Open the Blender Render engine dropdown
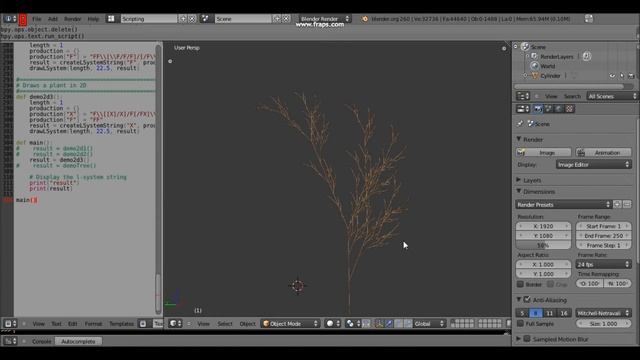640x360 pixels. pos(324,19)
